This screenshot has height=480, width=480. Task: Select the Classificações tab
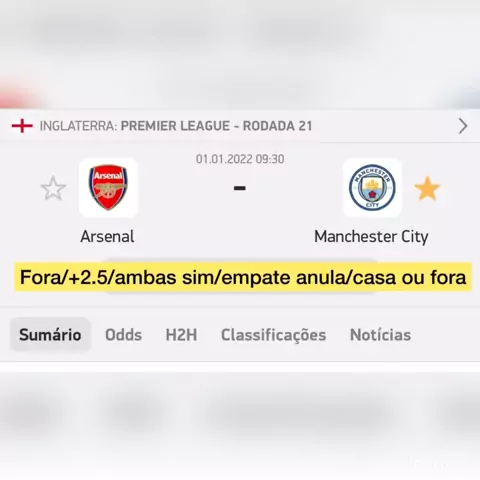point(274,335)
